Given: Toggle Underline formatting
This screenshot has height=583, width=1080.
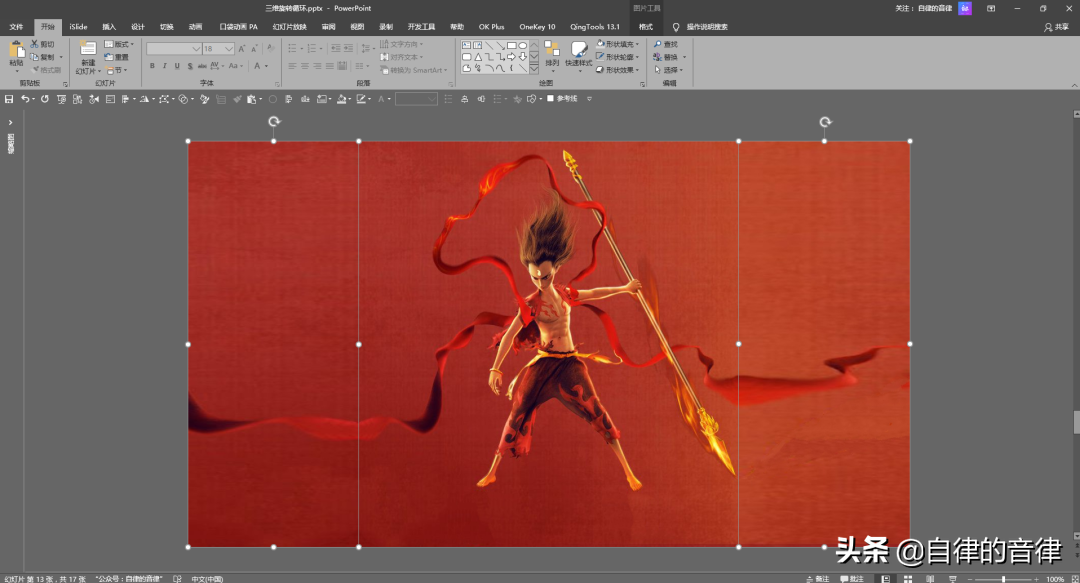Looking at the screenshot, I should (x=177, y=66).
